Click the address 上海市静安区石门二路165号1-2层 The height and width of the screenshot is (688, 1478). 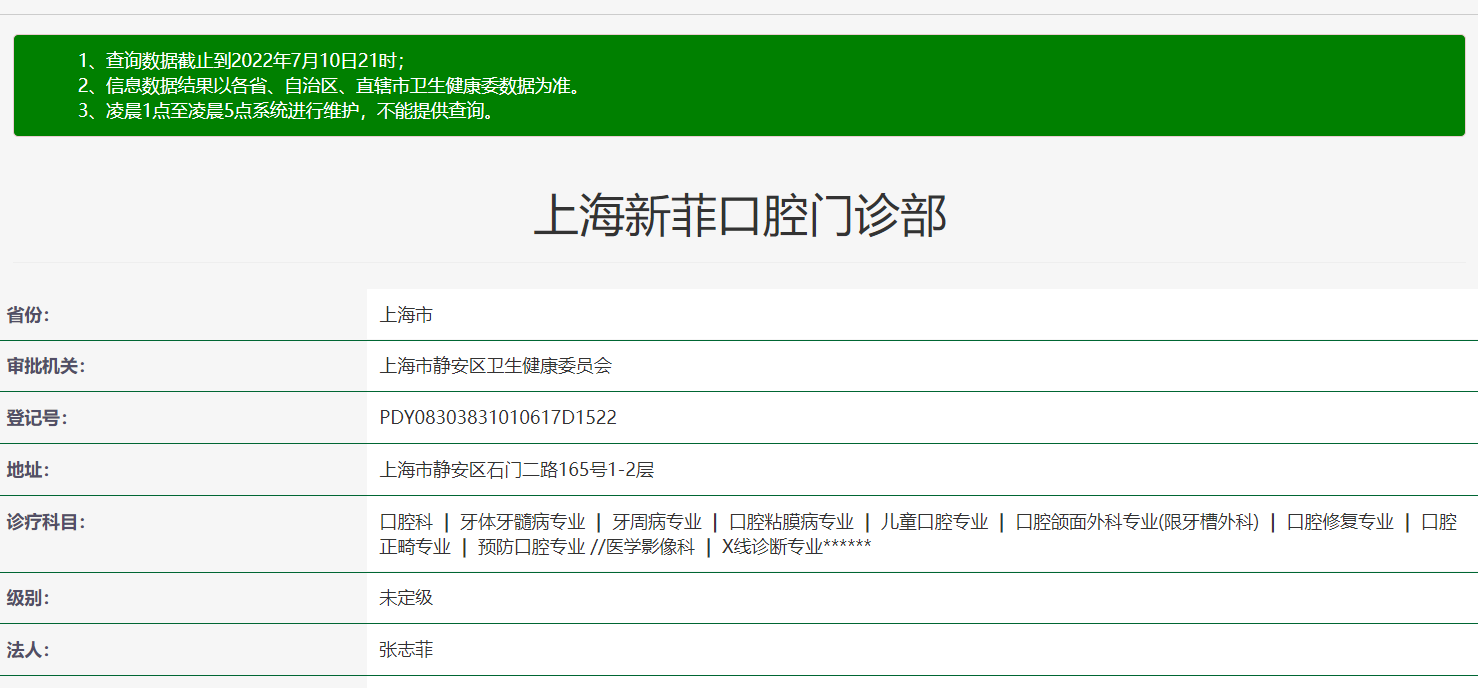pyautogui.click(x=517, y=470)
